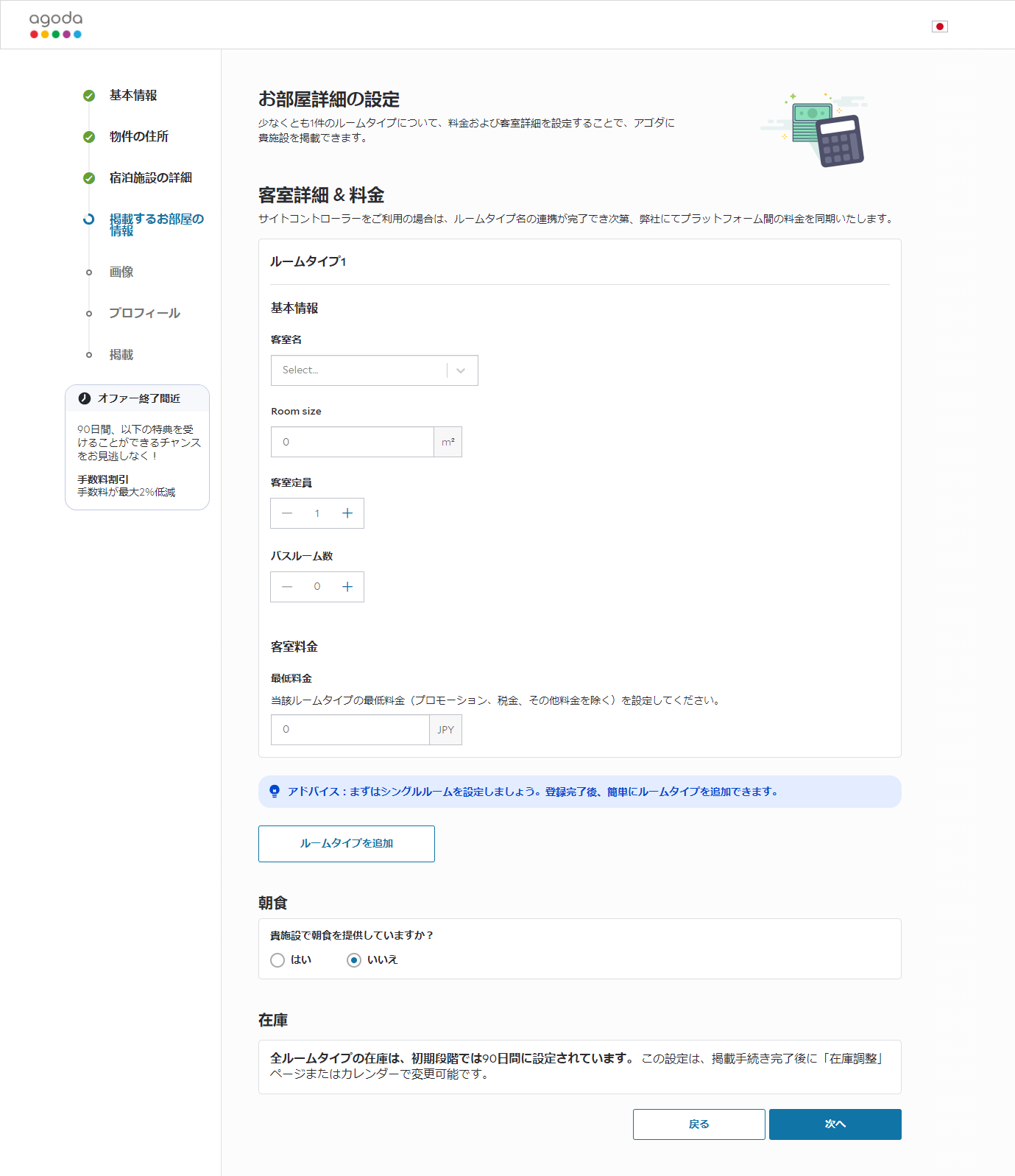Select はい for breakfast provided
Image resolution: width=1015 pixels, height=1176 pixels.
[277, 960]
